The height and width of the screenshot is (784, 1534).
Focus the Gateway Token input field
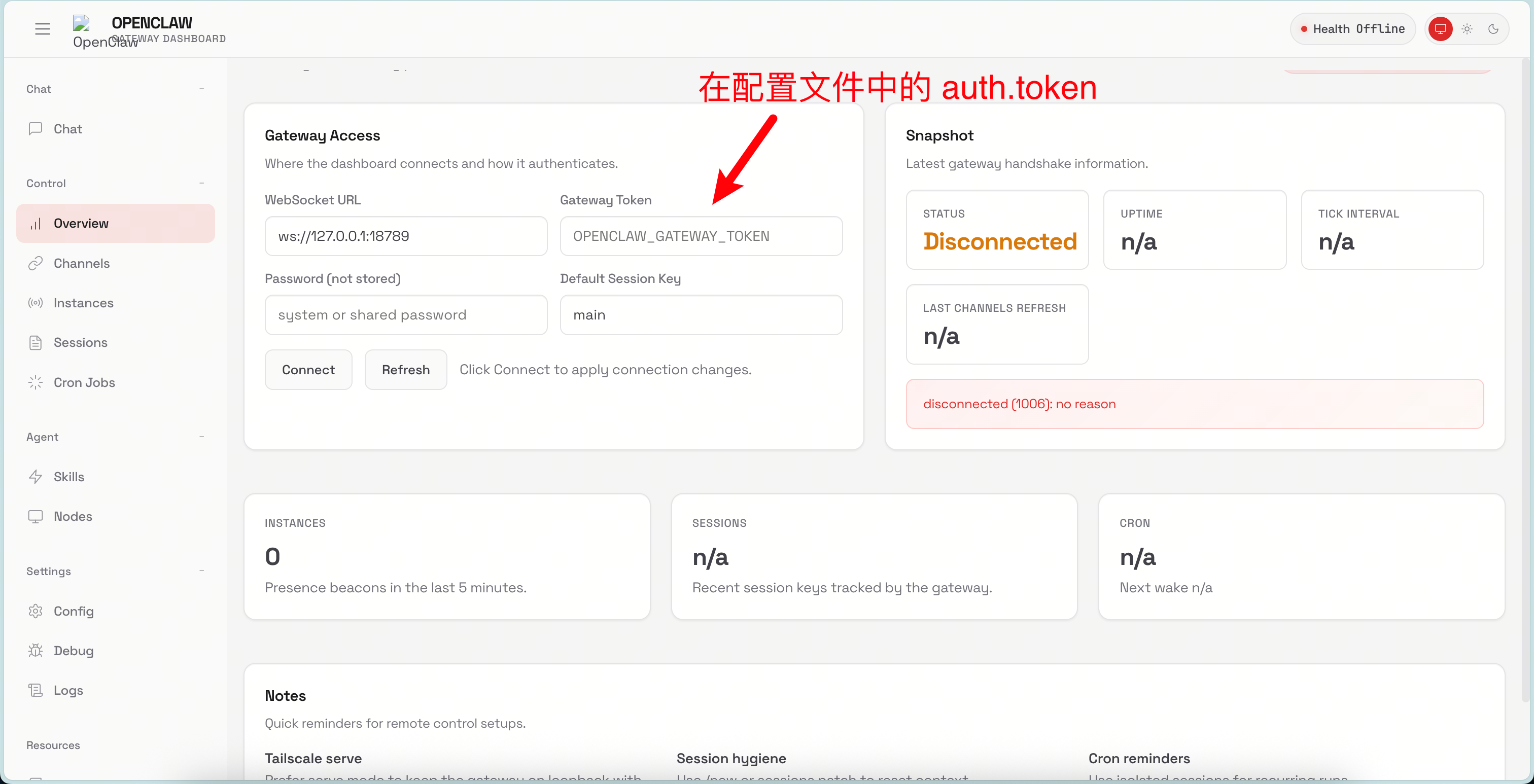[701, 236]
